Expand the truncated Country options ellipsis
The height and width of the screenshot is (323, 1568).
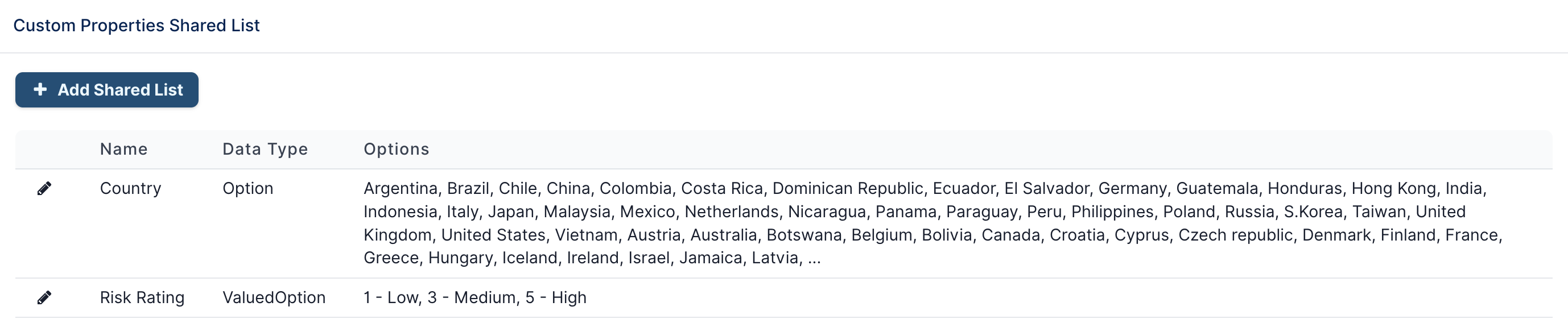pyautogui.click(x=814, y=259)
